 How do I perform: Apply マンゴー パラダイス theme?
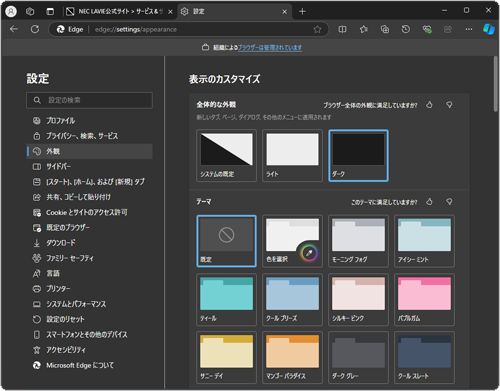coord(292,357)
